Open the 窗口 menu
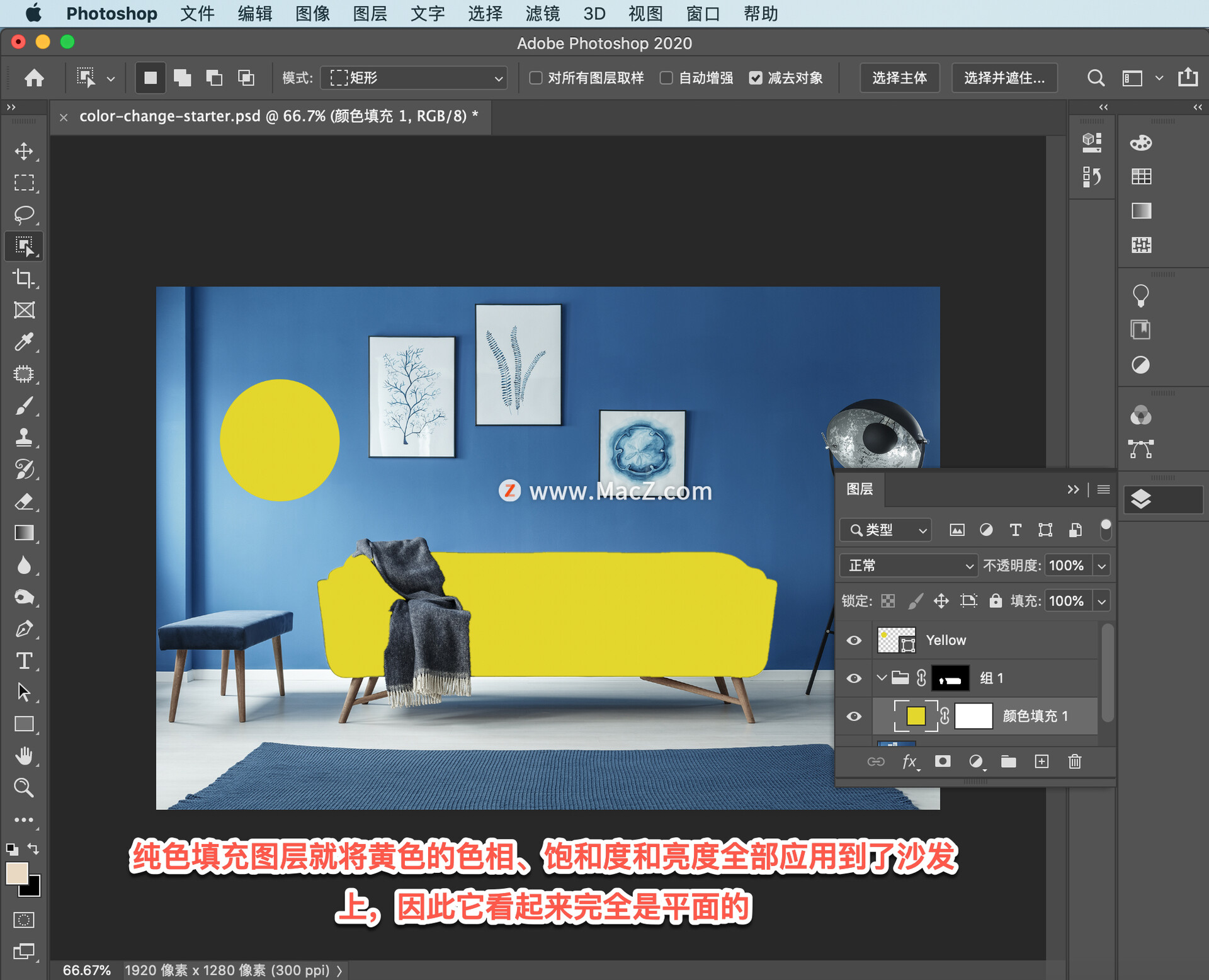The height and width of the screenshot is (980, 1209). [703, 13]
